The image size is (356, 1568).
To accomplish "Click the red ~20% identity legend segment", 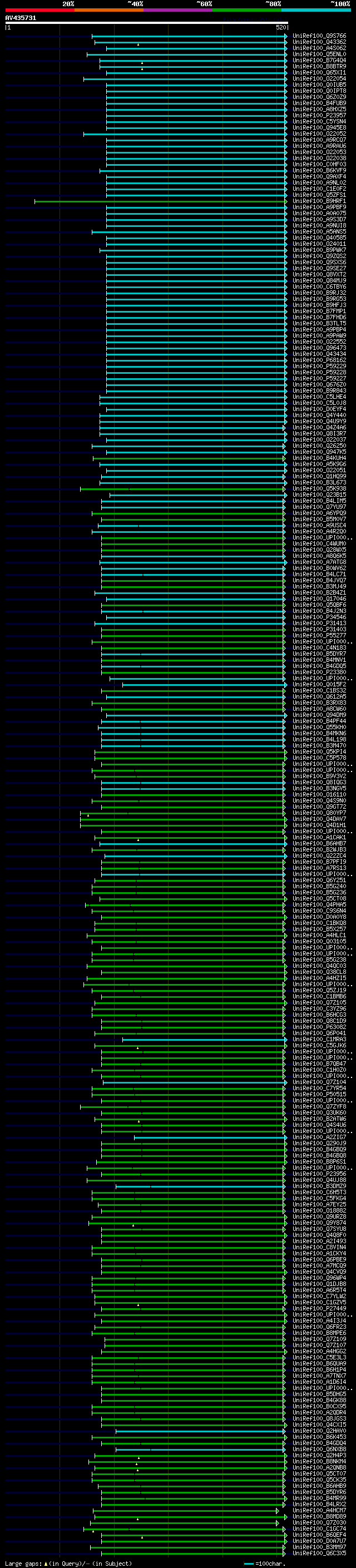I will [39, 10].
